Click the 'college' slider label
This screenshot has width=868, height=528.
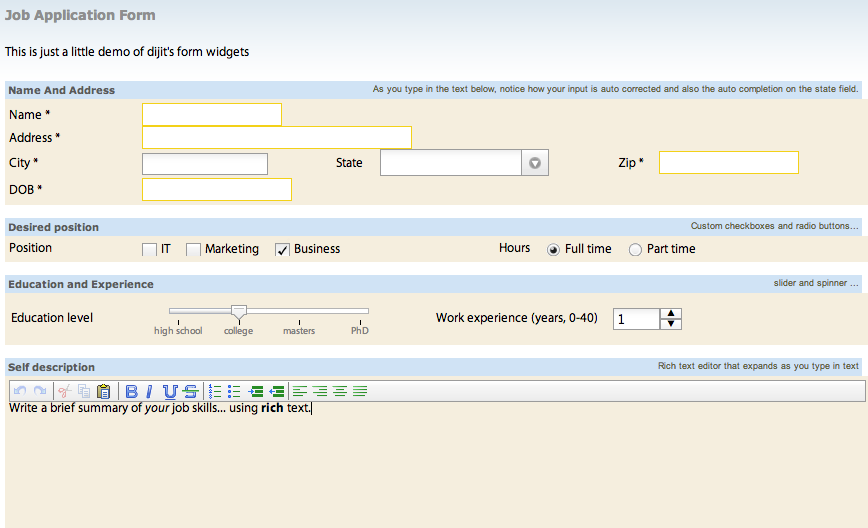pyautogui.click(x=239, y=330)
